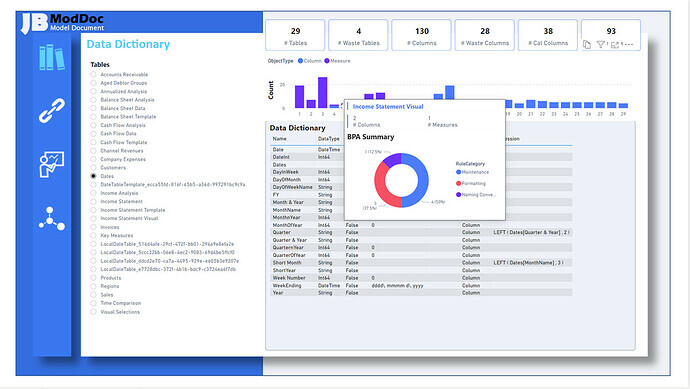The height and width of the screenshot is (389, 690).
Task: Copy visual using the copy icon
Action: click(x=587, y=44)
